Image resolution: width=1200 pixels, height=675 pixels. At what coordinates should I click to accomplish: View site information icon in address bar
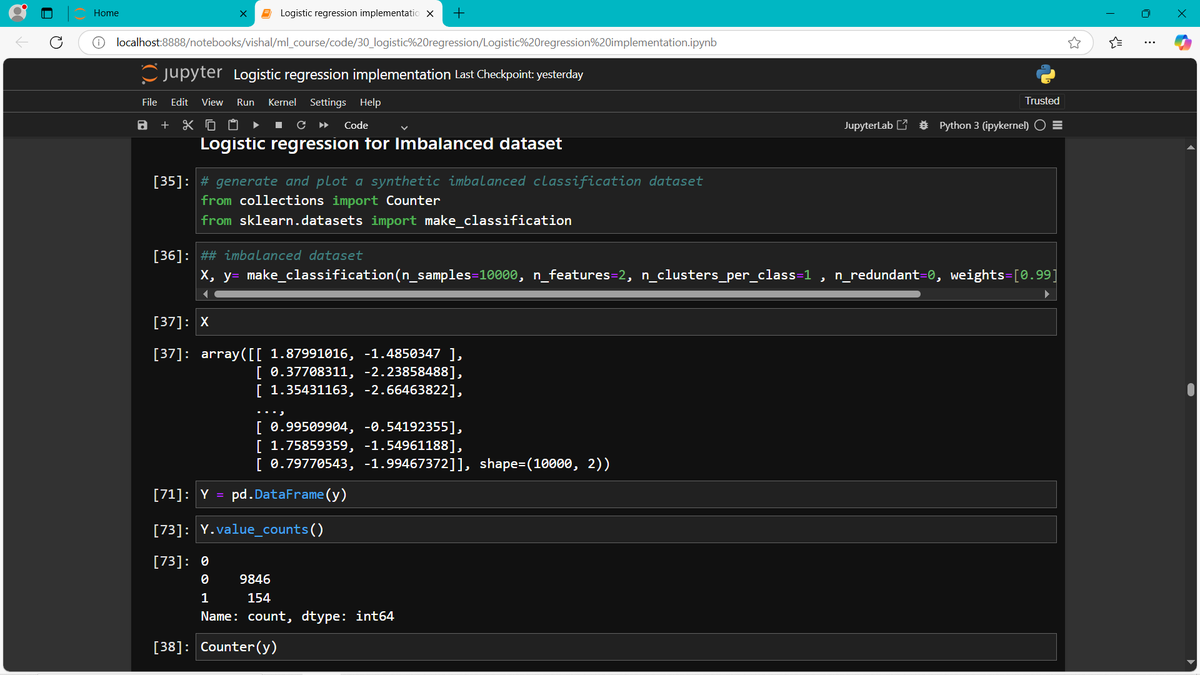pyautogui.click(x=100, y=43)
